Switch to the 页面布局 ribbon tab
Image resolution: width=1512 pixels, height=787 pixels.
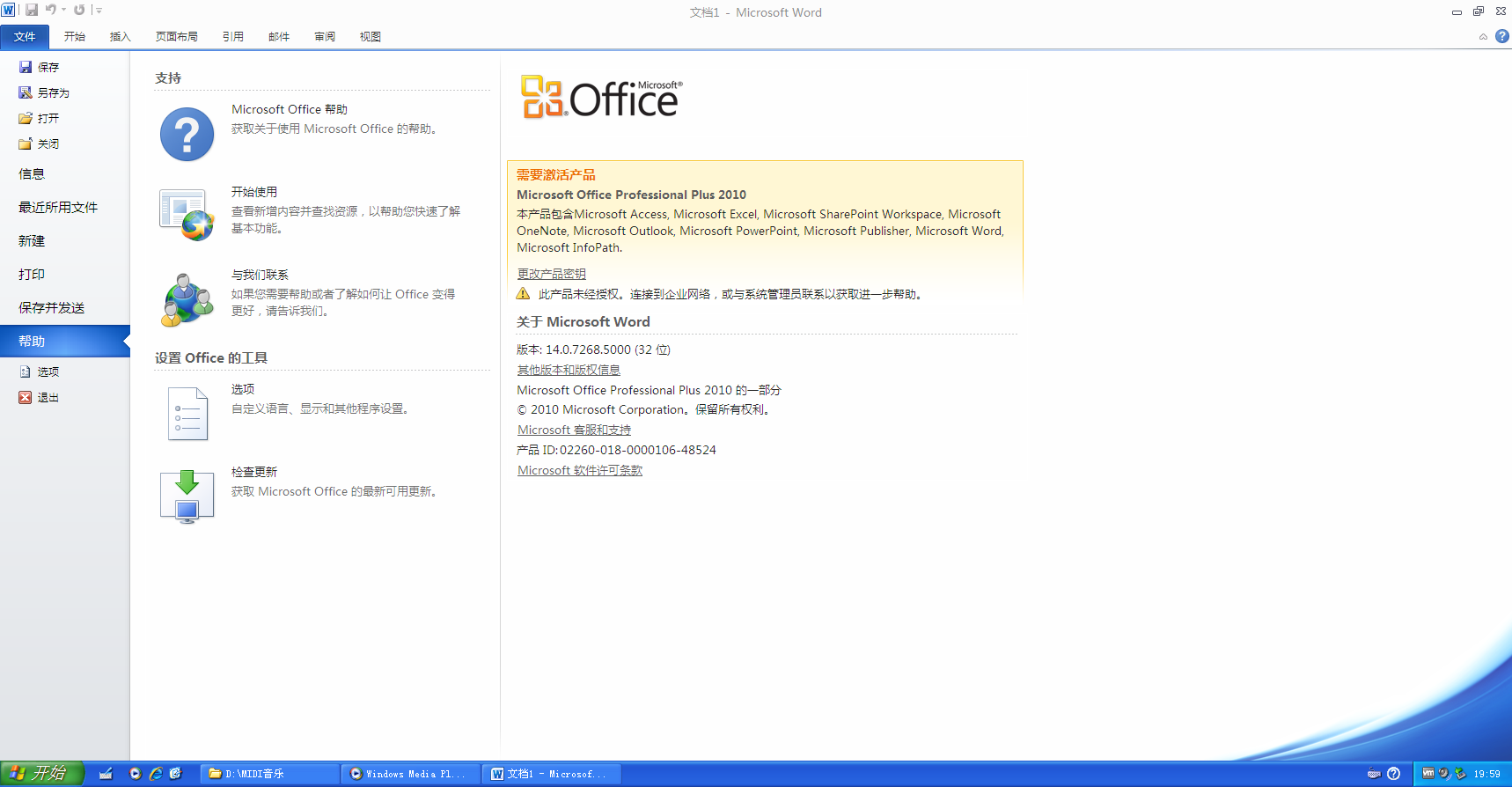pos(176,37)
